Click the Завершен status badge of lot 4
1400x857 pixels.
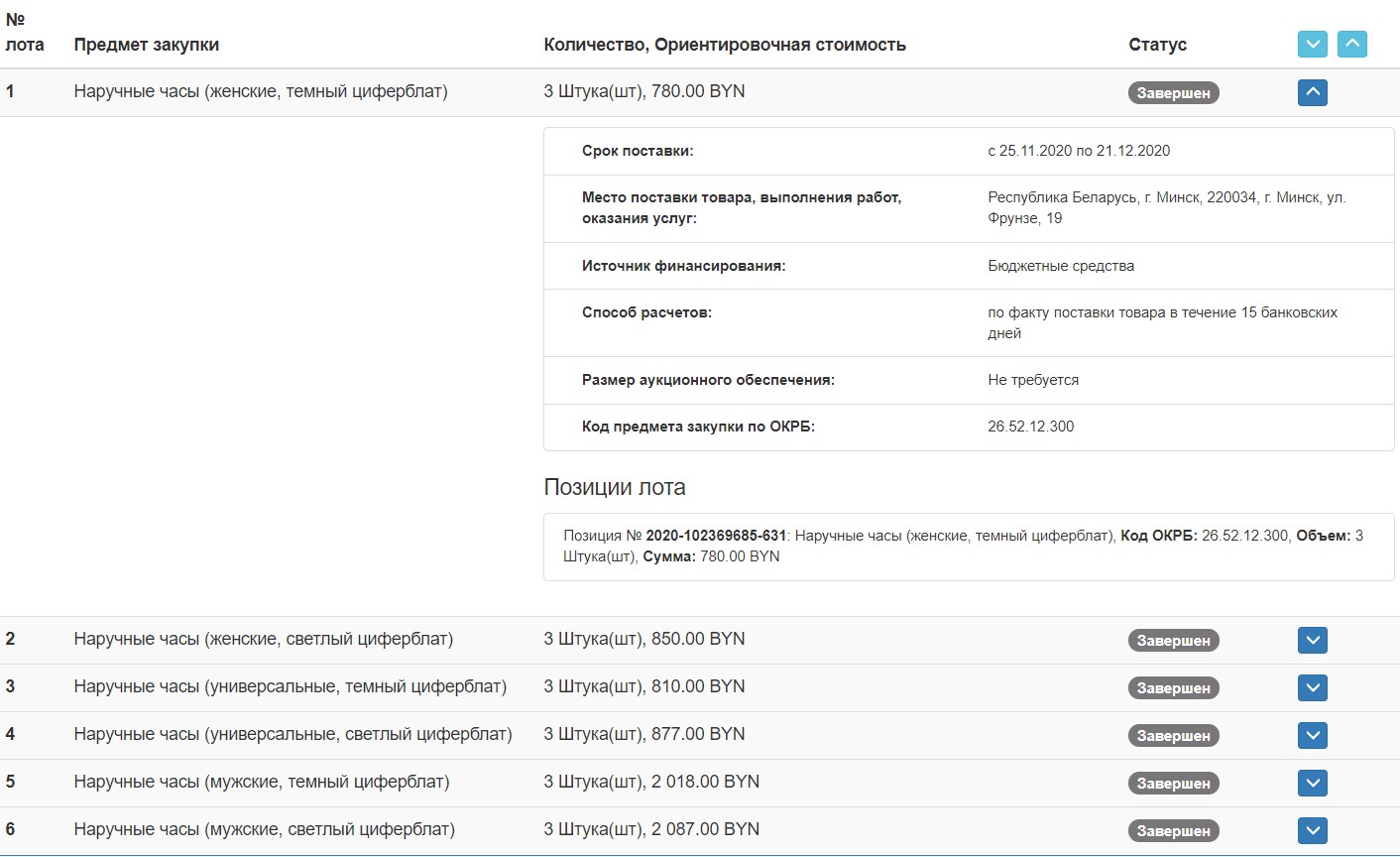[1173, 735]
